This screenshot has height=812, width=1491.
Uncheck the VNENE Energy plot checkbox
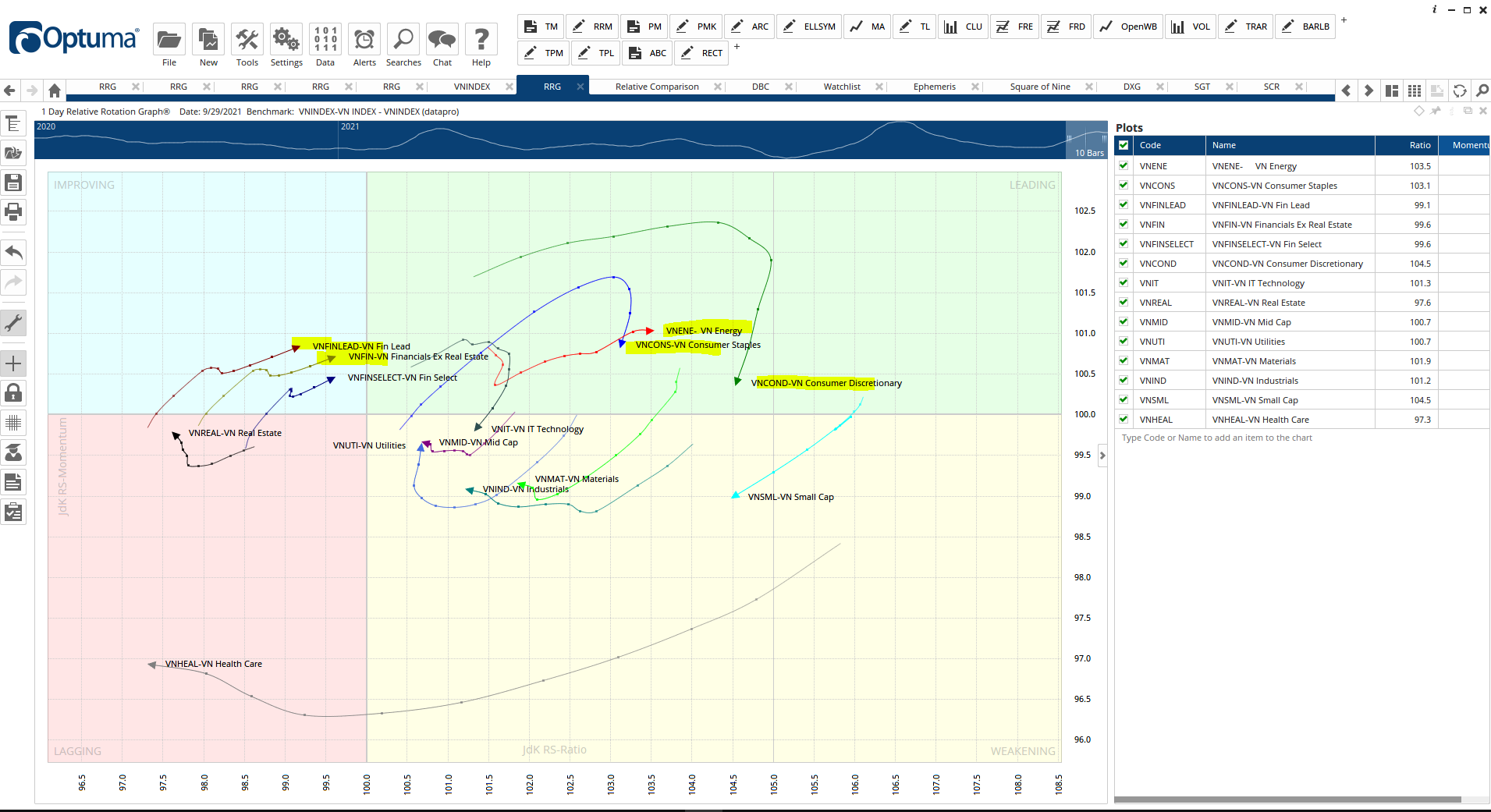click(1124, 166)
